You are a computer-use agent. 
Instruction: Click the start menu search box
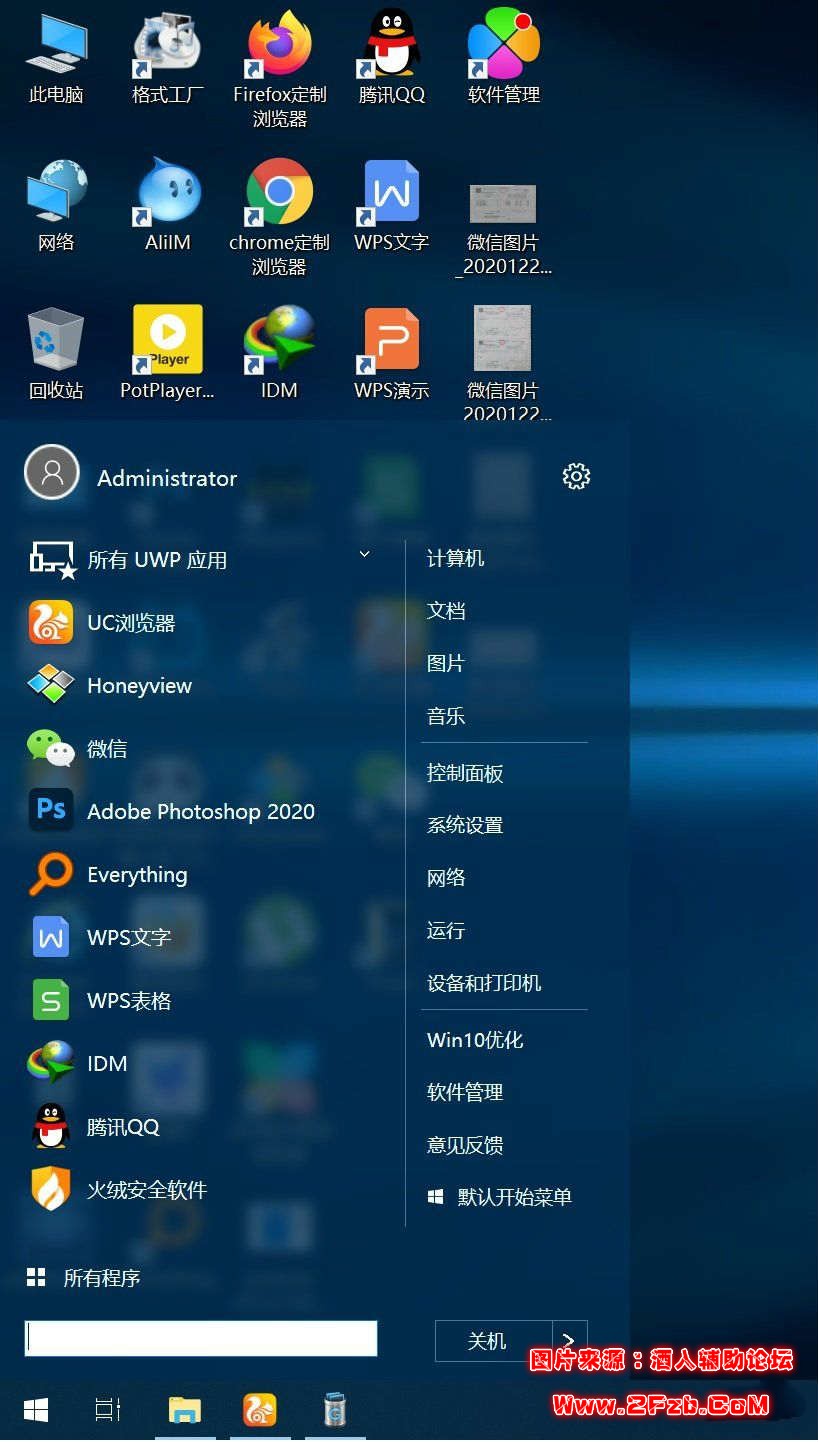pyautogui.click(x=201, y=1338)
